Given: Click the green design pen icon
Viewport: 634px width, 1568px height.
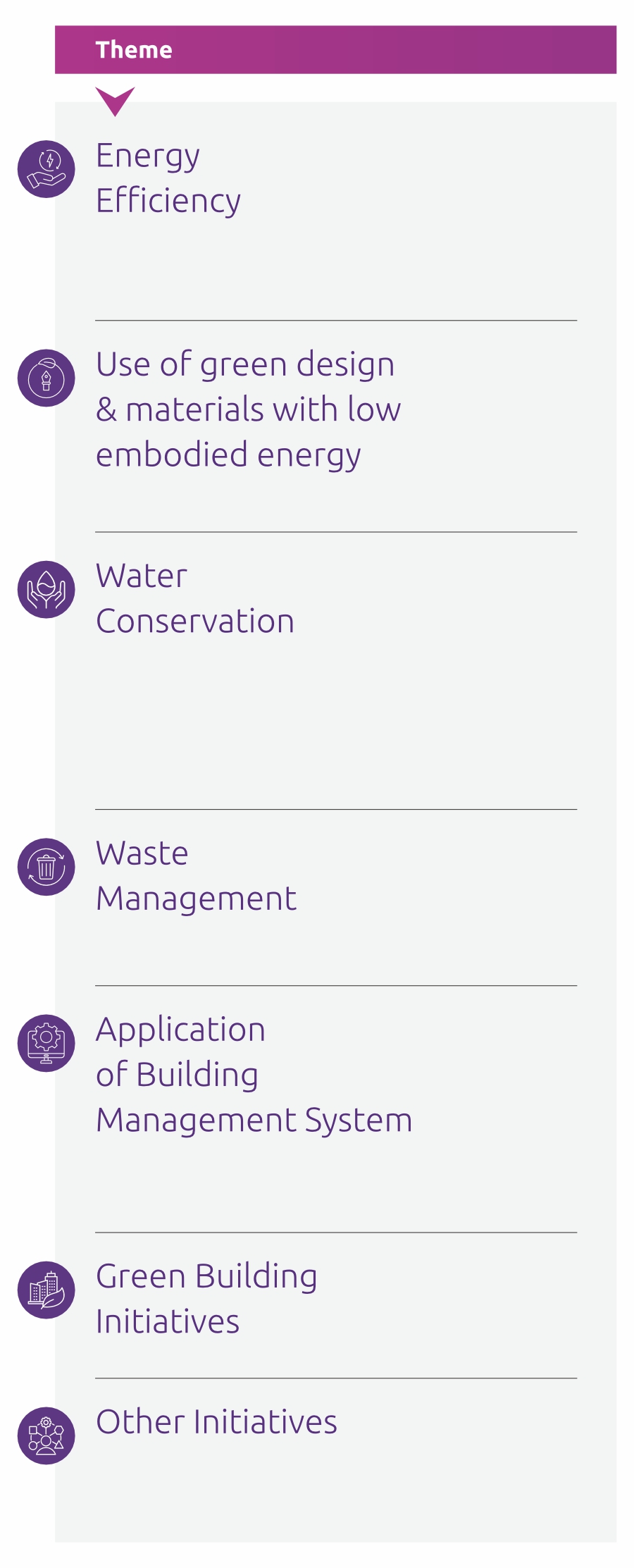Looking at the screenshot, I should (46, 378).
